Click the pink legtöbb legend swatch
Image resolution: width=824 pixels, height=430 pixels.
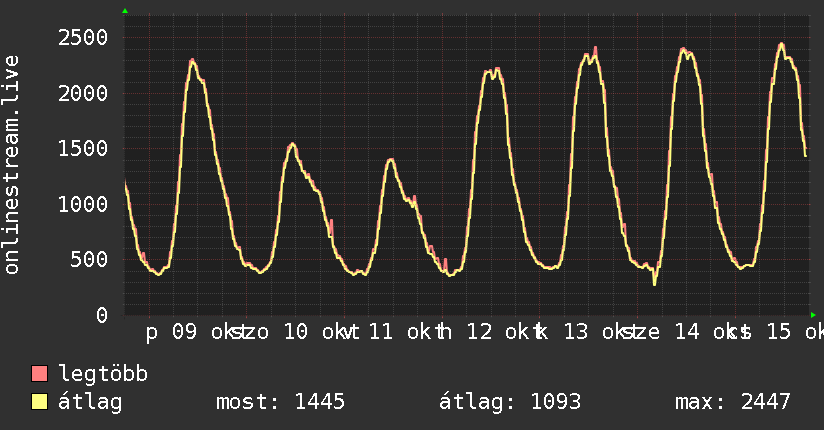click(39, 373)
